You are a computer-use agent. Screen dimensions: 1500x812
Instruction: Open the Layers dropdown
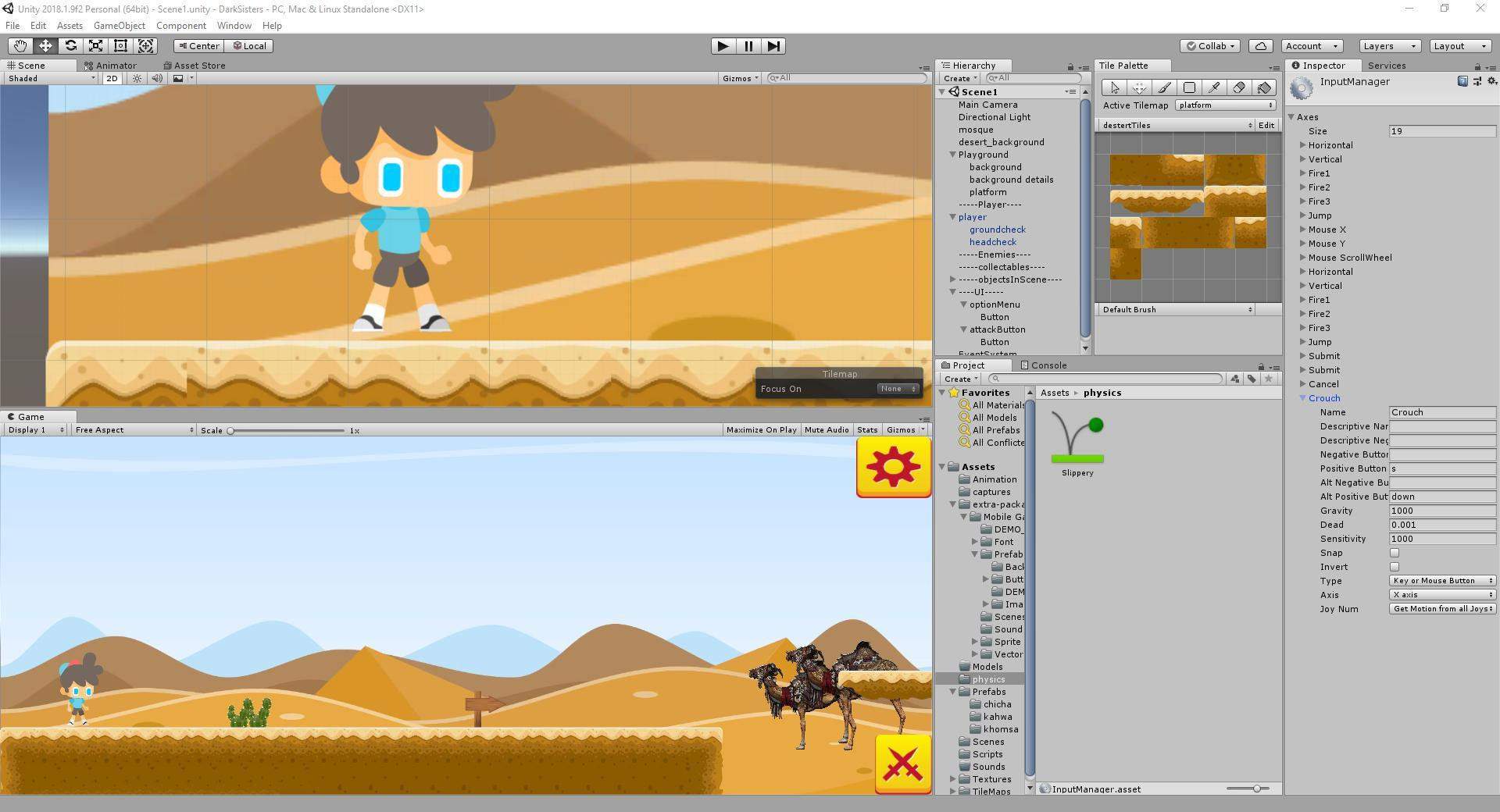1389,46
